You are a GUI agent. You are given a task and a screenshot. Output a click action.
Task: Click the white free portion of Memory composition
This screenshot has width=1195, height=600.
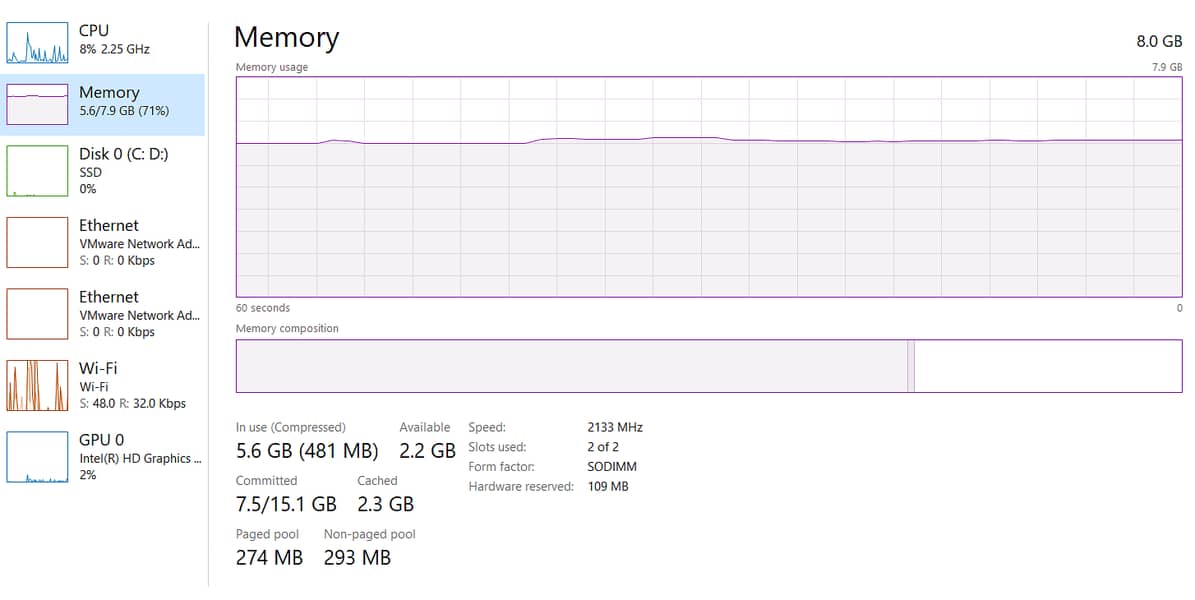pyautogui.click(x=1047, y=366)
